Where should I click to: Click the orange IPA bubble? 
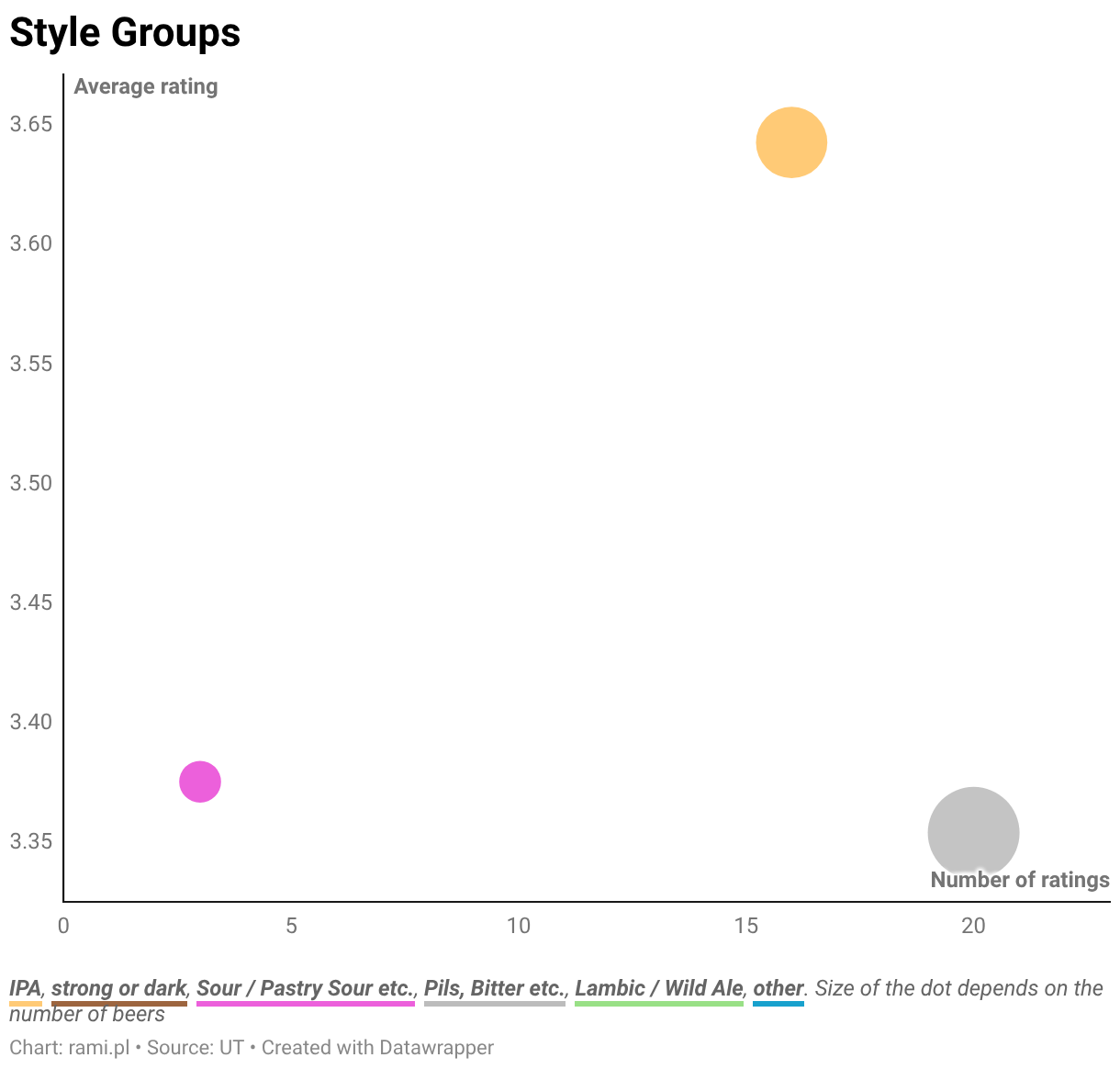(x=791, y=142)
